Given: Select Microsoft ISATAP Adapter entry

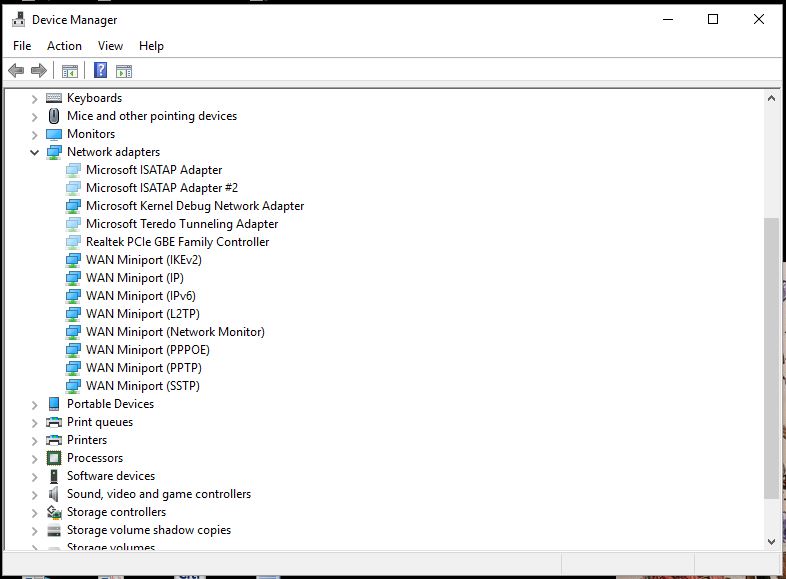Looking at the screenshot, I should coord(154,170).
